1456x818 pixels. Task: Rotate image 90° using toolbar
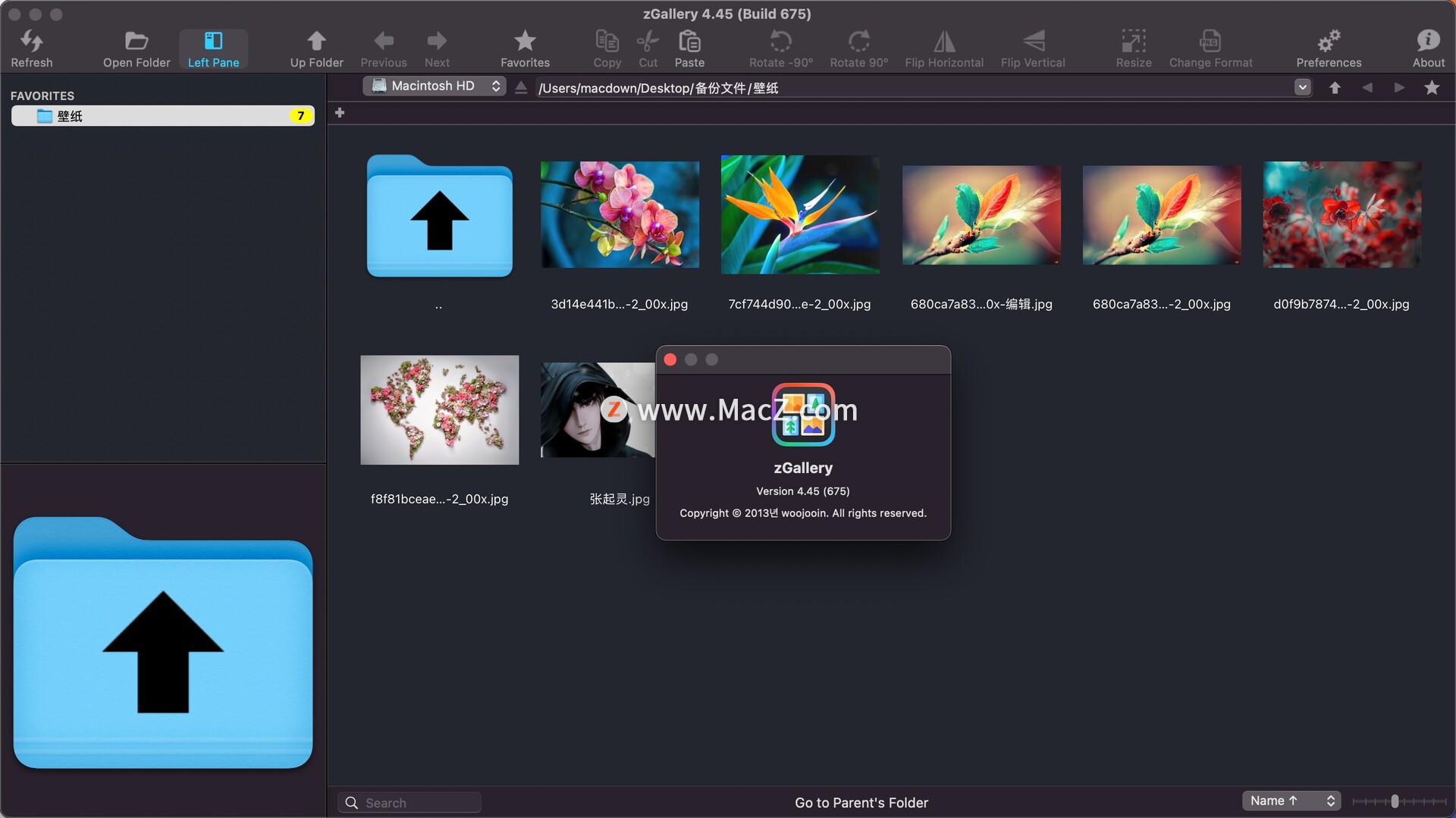click(858, 49)
